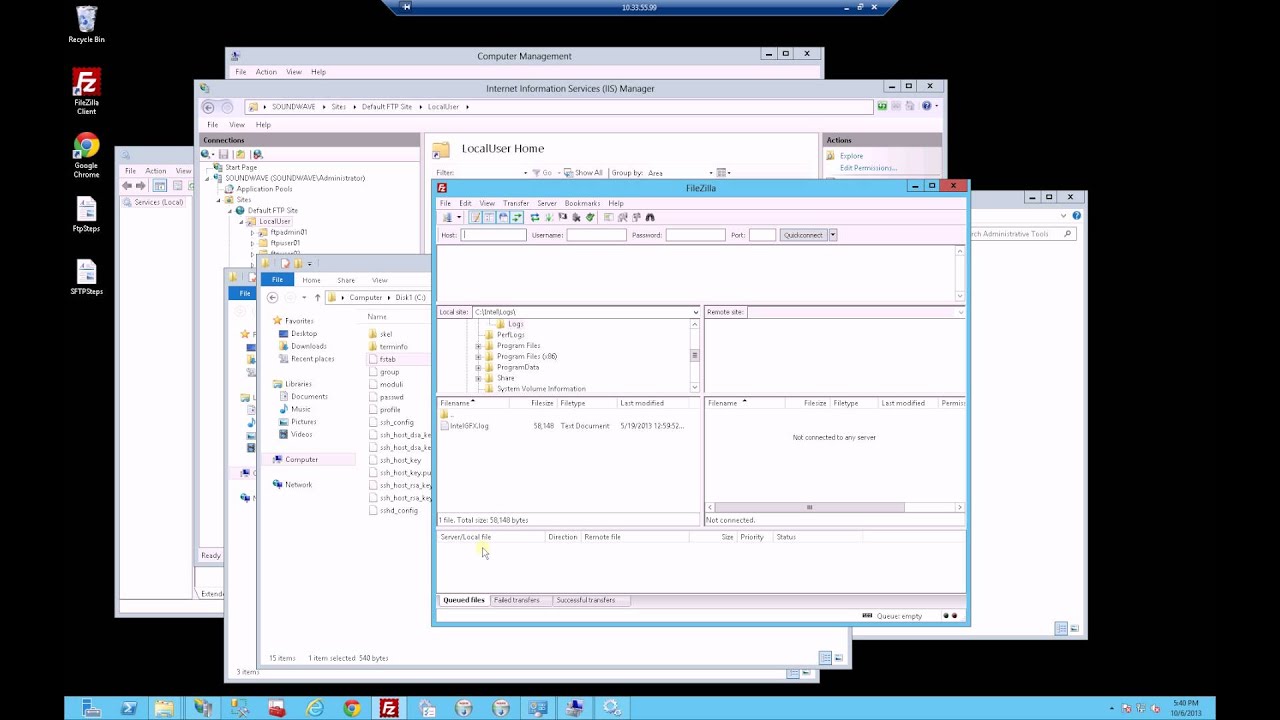
Task: Expand ftpadmin01 node in IIS tree
Action: [x=252, y=232]
